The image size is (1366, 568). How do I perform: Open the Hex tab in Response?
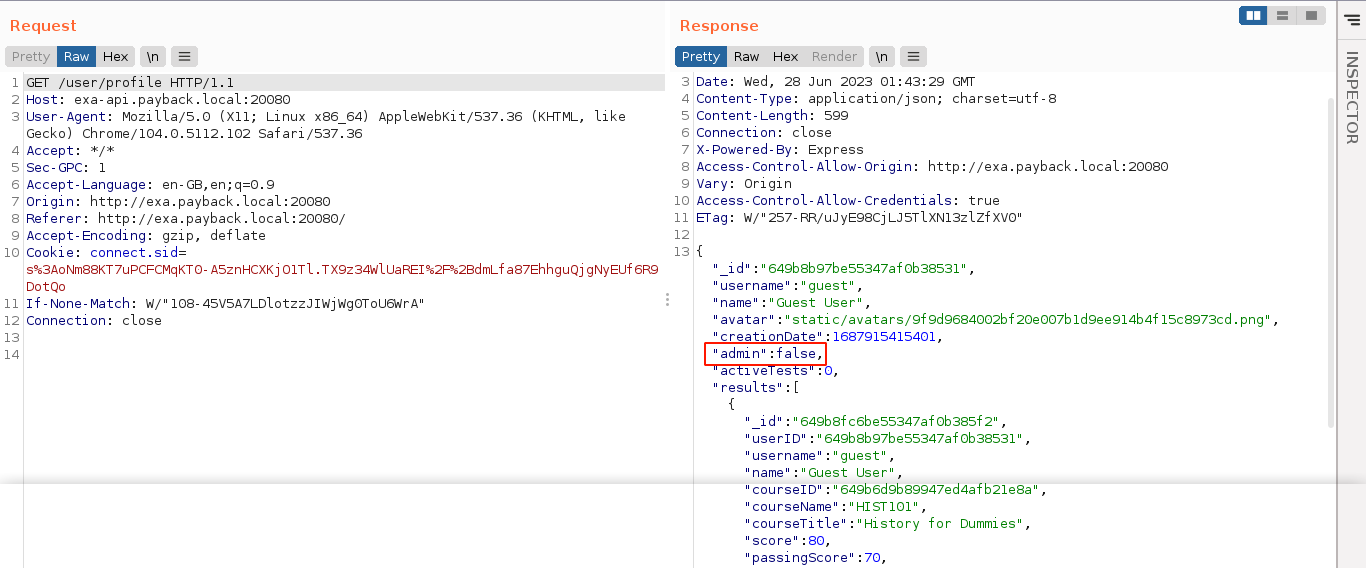[785, 57]
